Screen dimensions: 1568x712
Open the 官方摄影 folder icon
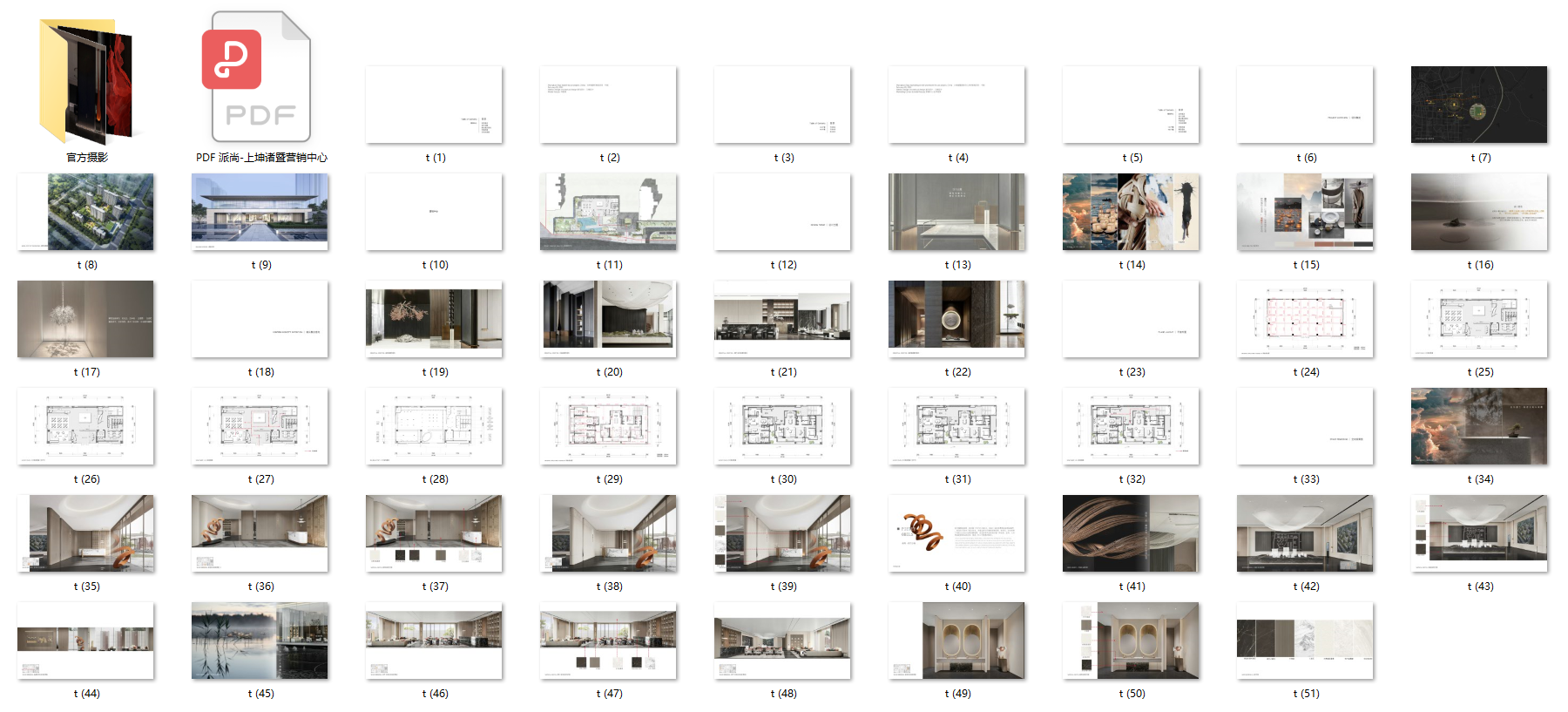pyautogui.click(x=86, y=81)
